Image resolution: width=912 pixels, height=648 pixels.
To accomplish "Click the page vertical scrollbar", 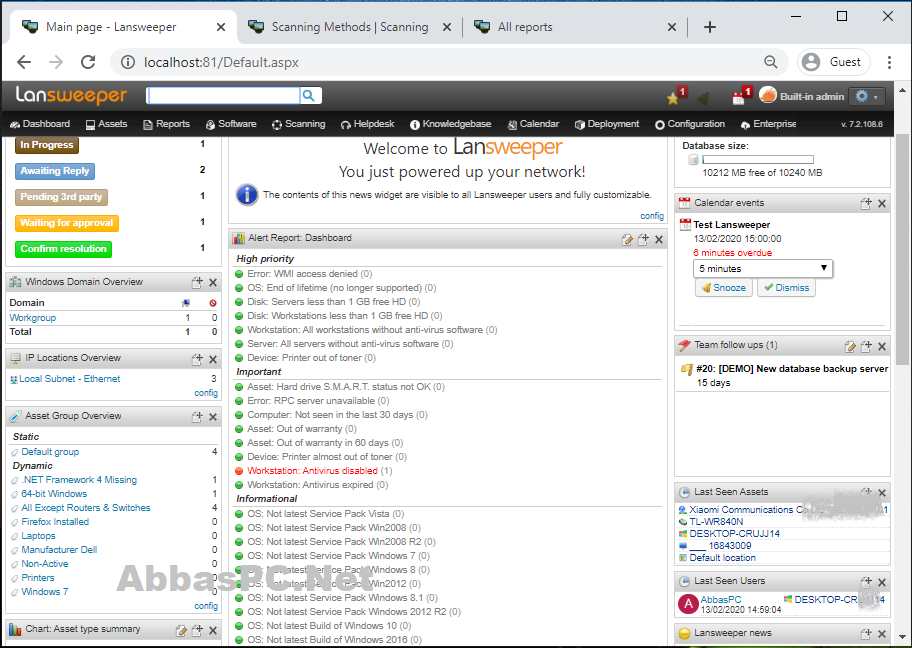I will click(902, 249).
